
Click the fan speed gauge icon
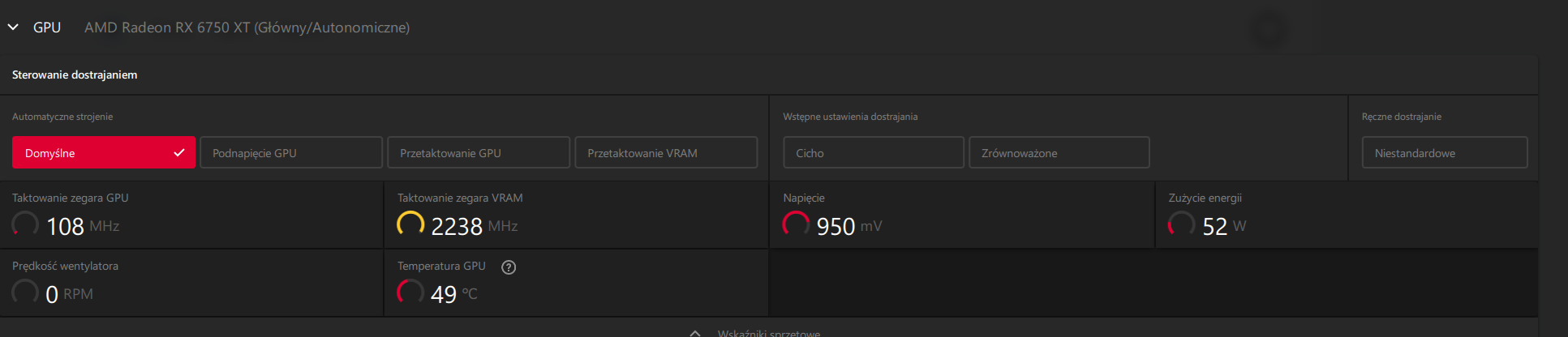coord(25,292)
